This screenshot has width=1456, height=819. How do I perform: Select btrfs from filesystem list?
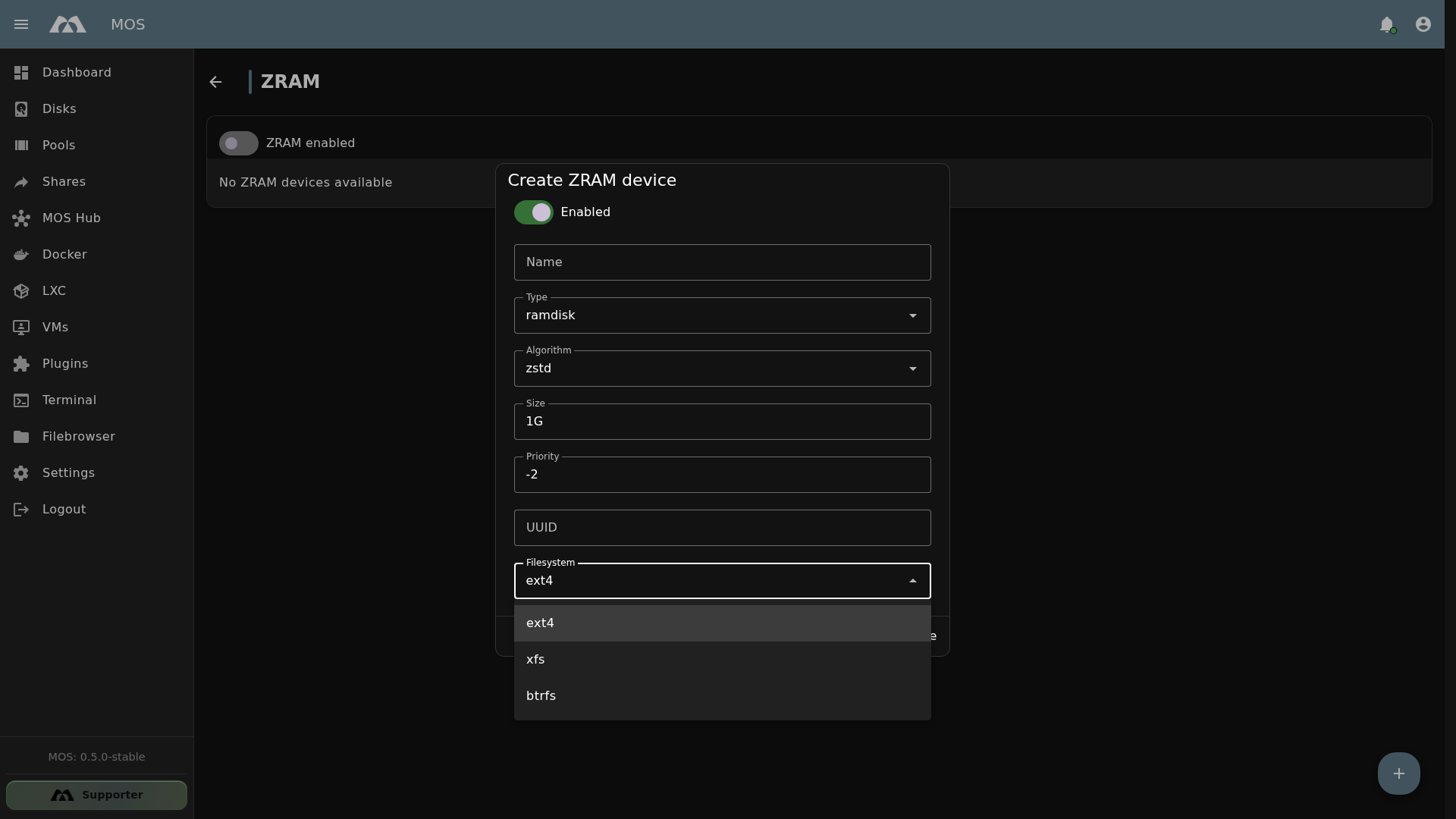(x=722, y=696)
